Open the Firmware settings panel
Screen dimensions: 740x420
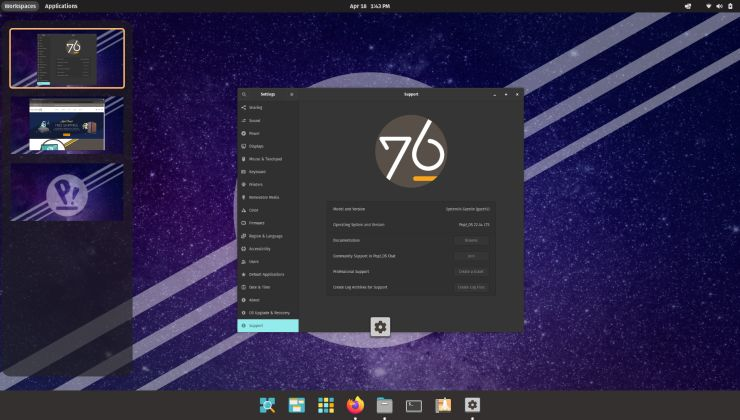[x=268, y=222]
